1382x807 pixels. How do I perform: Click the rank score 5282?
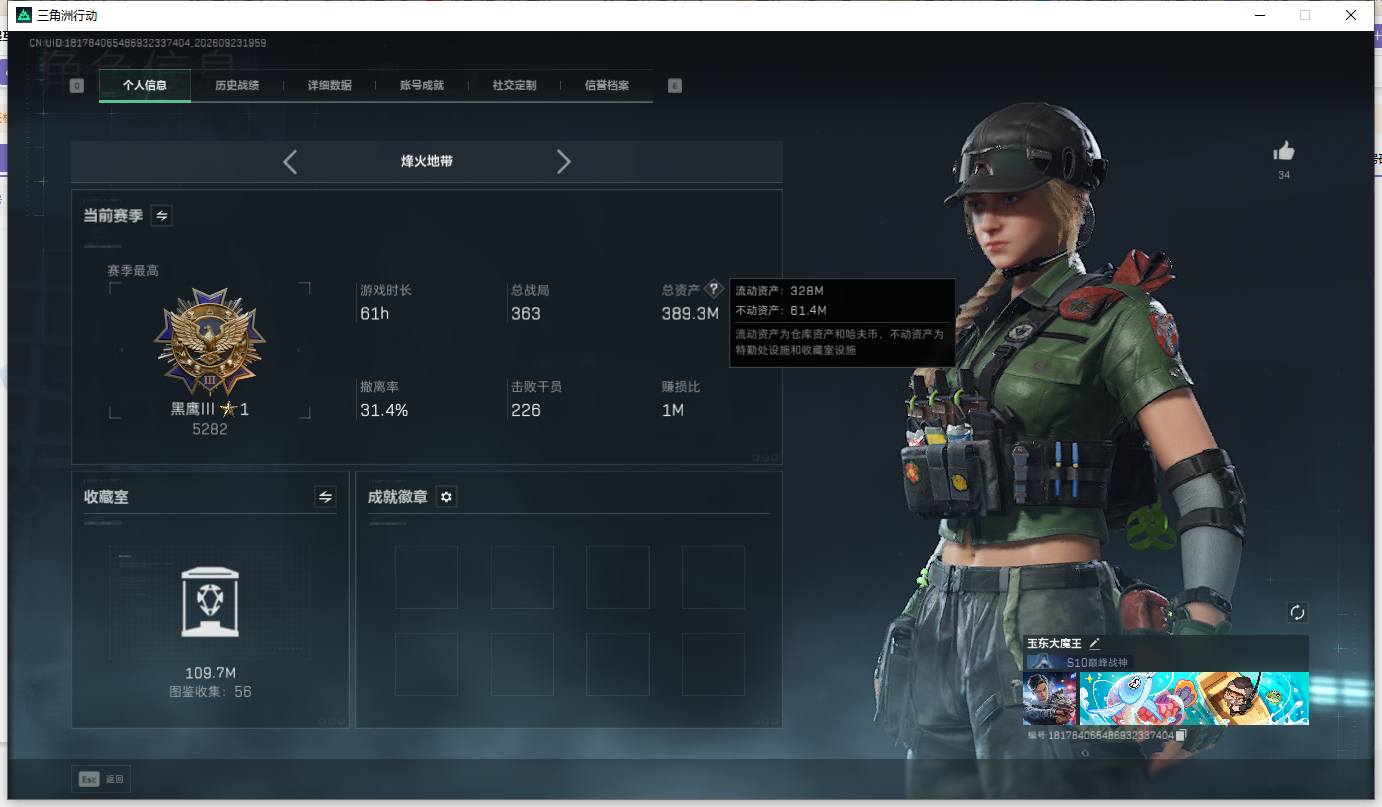pos(210,429)
